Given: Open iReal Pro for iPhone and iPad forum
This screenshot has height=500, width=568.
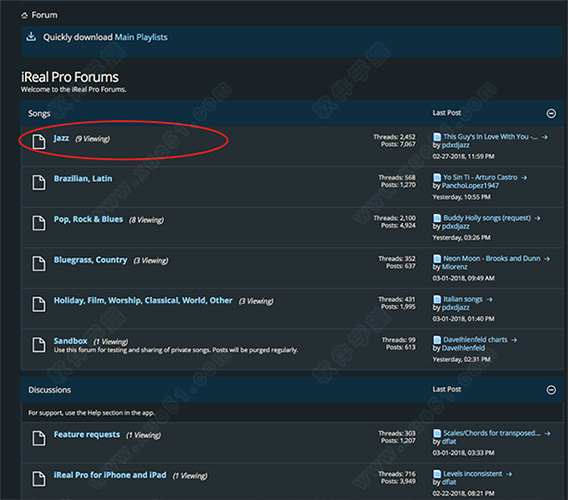Looking at the screenshot, I should [x=110, y=475].
